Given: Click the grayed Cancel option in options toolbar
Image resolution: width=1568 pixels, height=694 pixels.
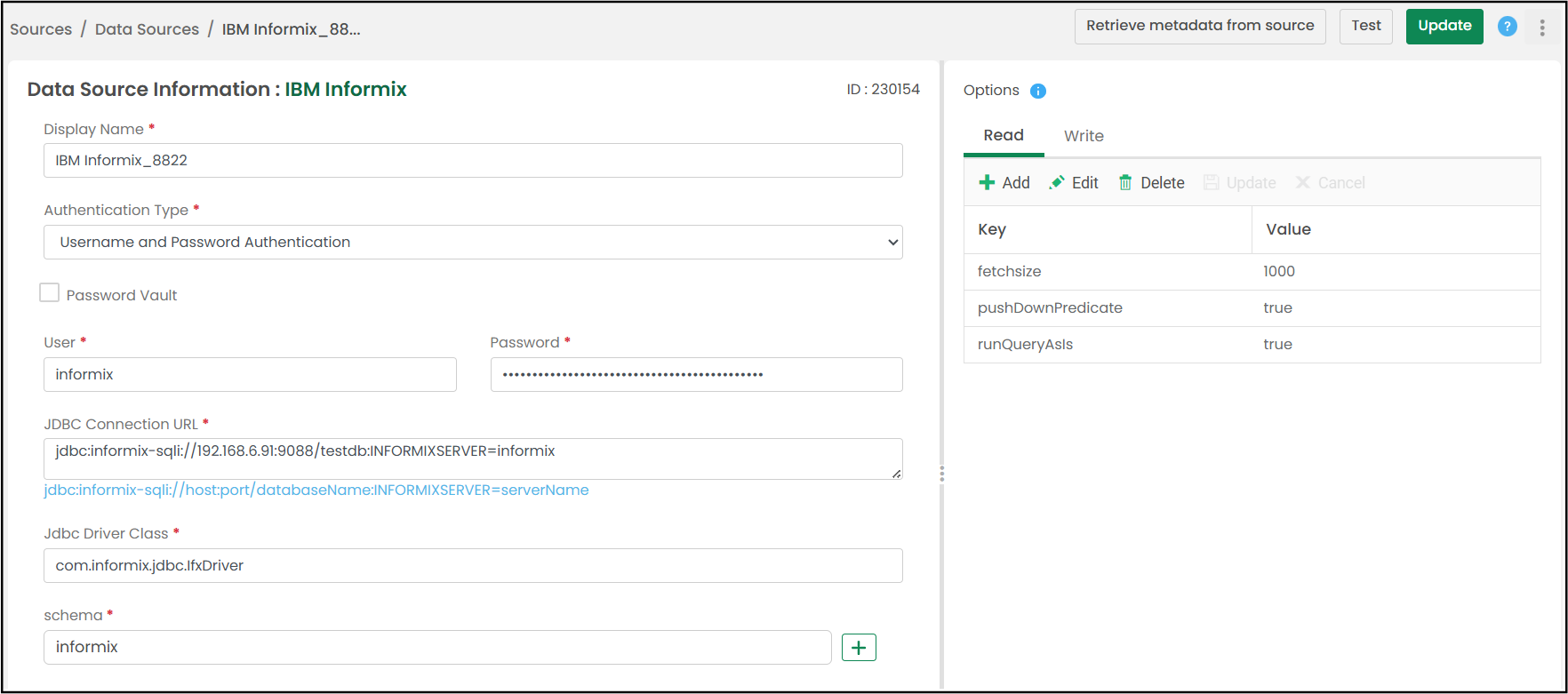Looking at the screenshot, I should pyautogui.click(x=1330, y=183).
